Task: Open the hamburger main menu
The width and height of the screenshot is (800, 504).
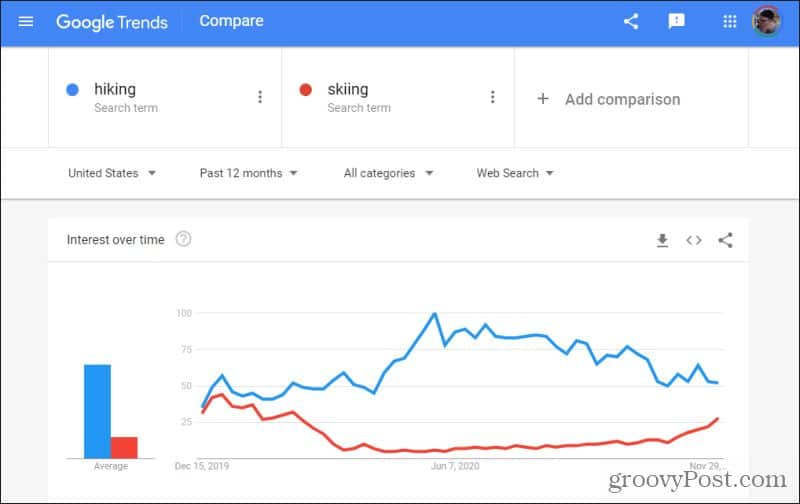Action: pyautogui.click(x=26, y=21)
